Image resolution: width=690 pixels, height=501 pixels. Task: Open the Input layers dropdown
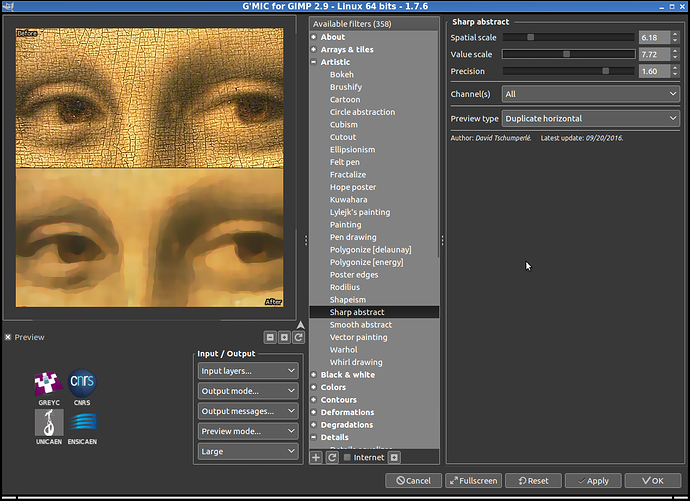[248, 371]
